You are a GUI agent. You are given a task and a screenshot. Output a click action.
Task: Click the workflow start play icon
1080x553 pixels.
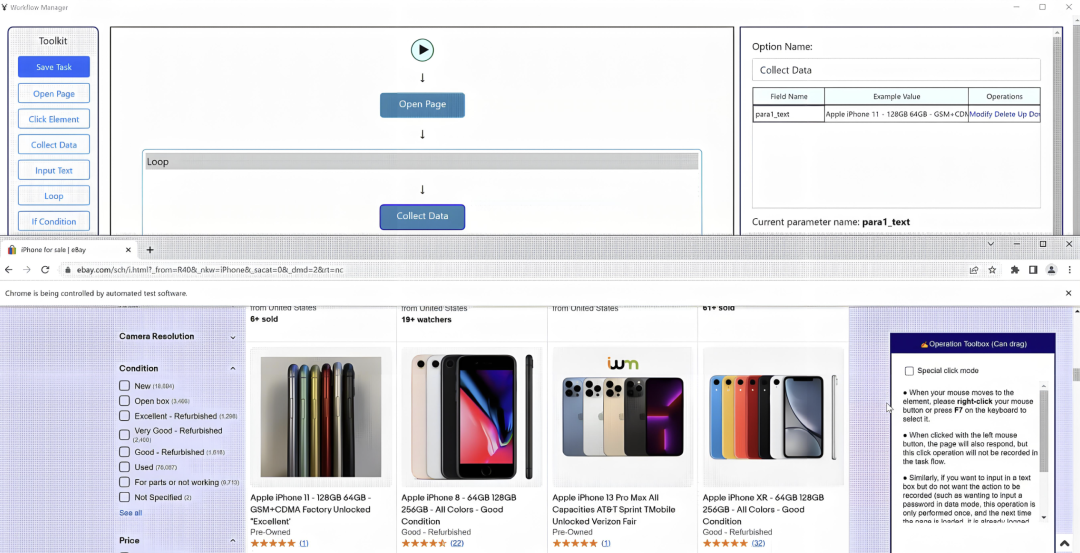click(422, 50)
